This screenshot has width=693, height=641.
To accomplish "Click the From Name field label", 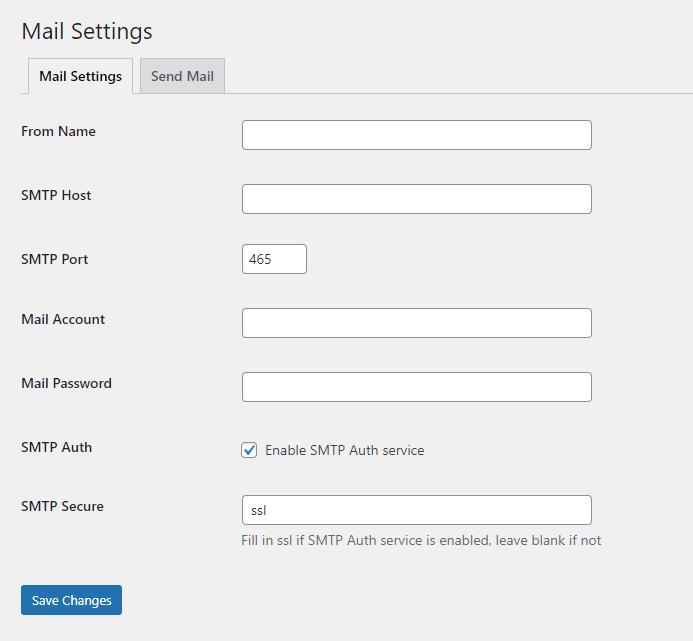I will pos(58,131).
